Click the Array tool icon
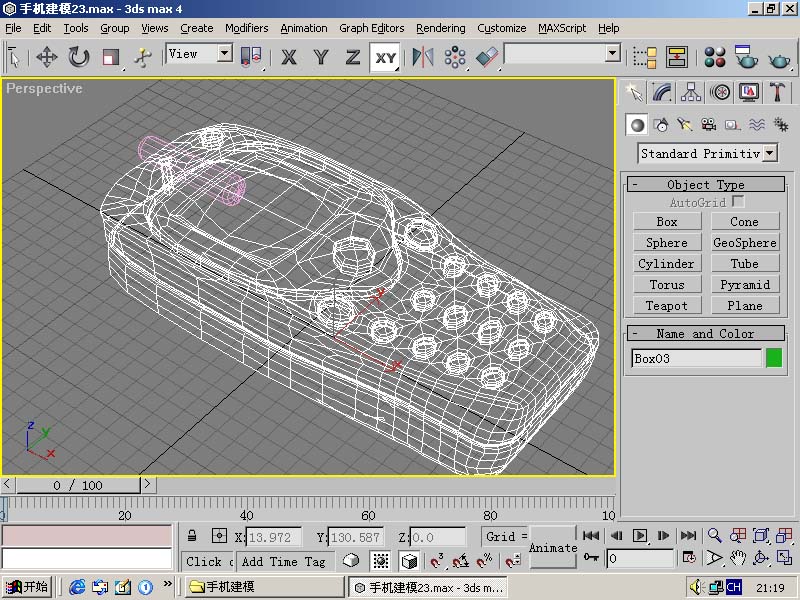 [455, 57]
